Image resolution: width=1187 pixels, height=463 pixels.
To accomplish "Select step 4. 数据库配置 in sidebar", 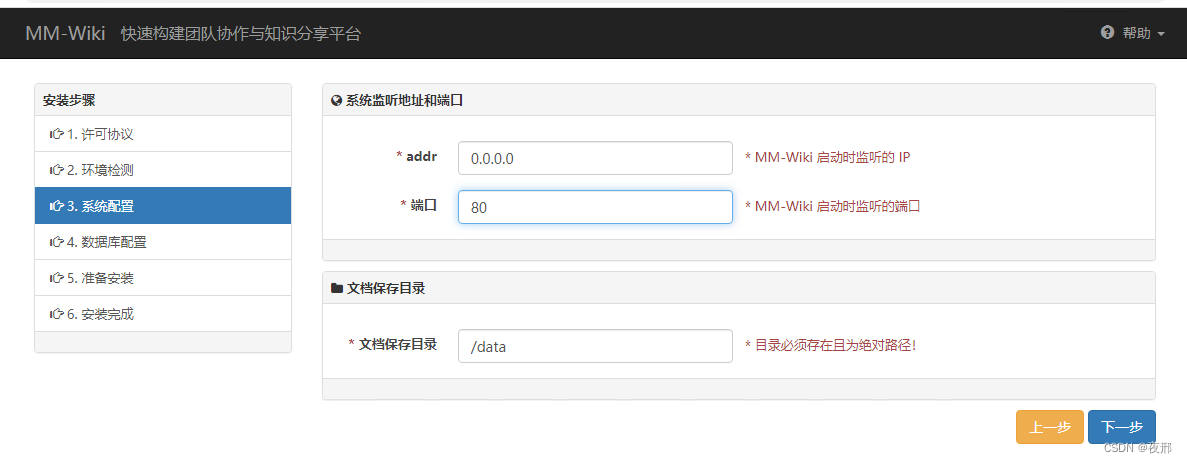I will (x=163, y=242).
